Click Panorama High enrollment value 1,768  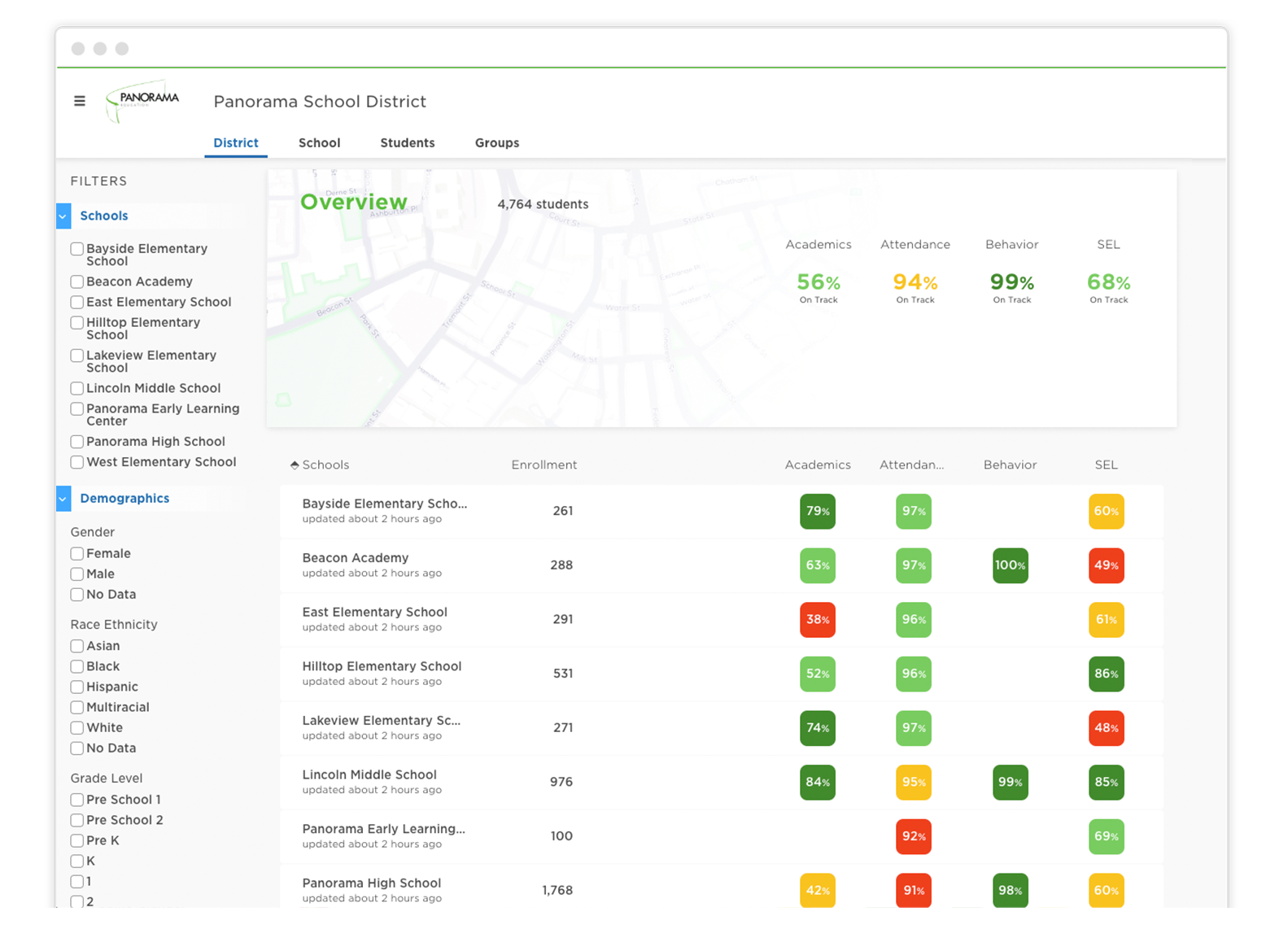[x=557, y=891]
